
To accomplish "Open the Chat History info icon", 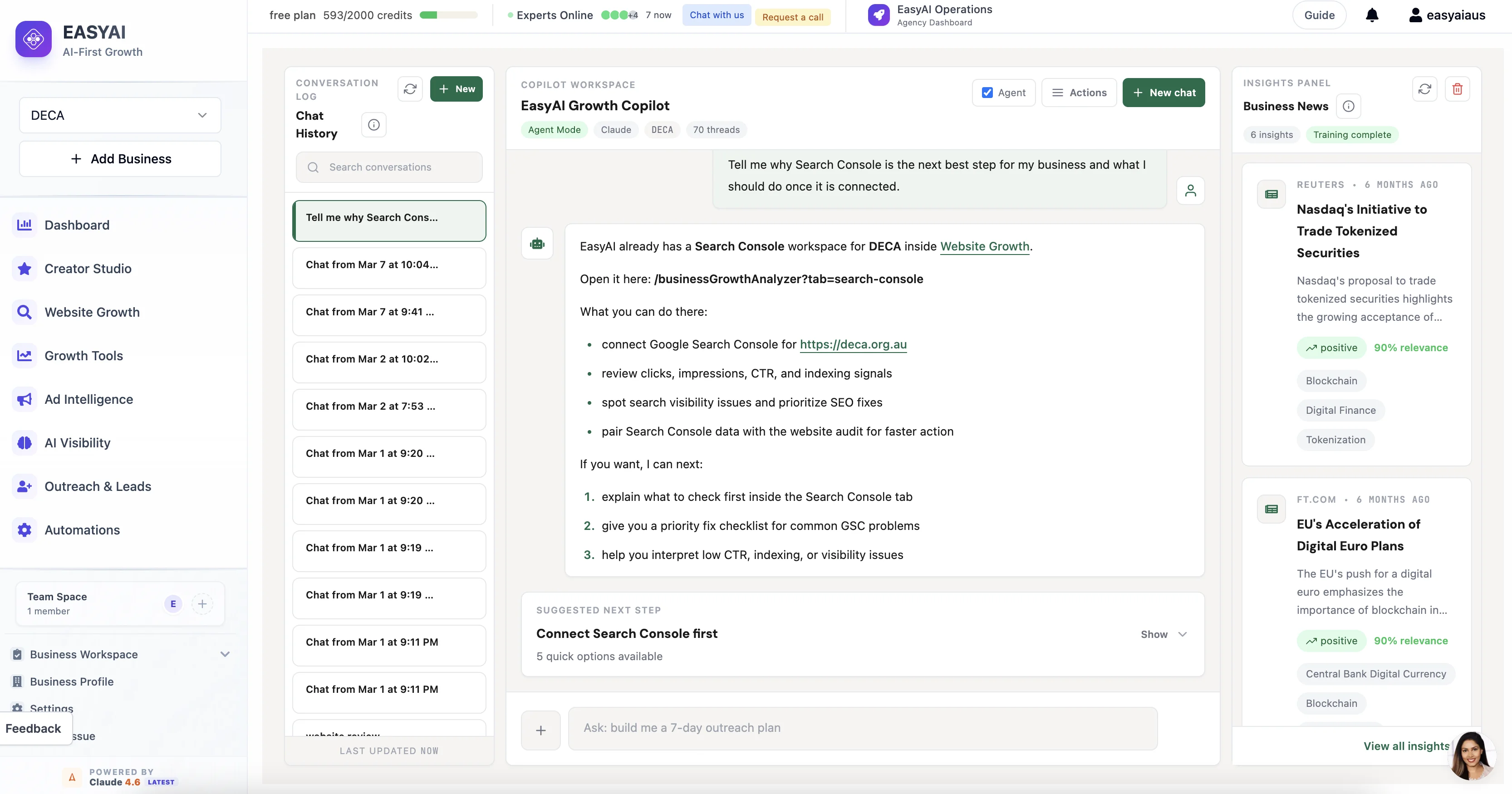I will (x=373, y=124).
